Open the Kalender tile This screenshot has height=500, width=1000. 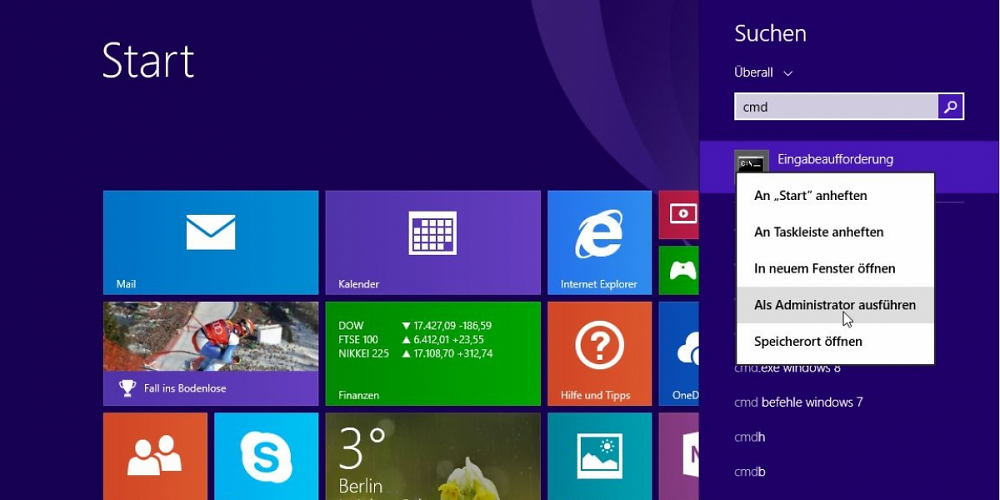pos(433,242)
